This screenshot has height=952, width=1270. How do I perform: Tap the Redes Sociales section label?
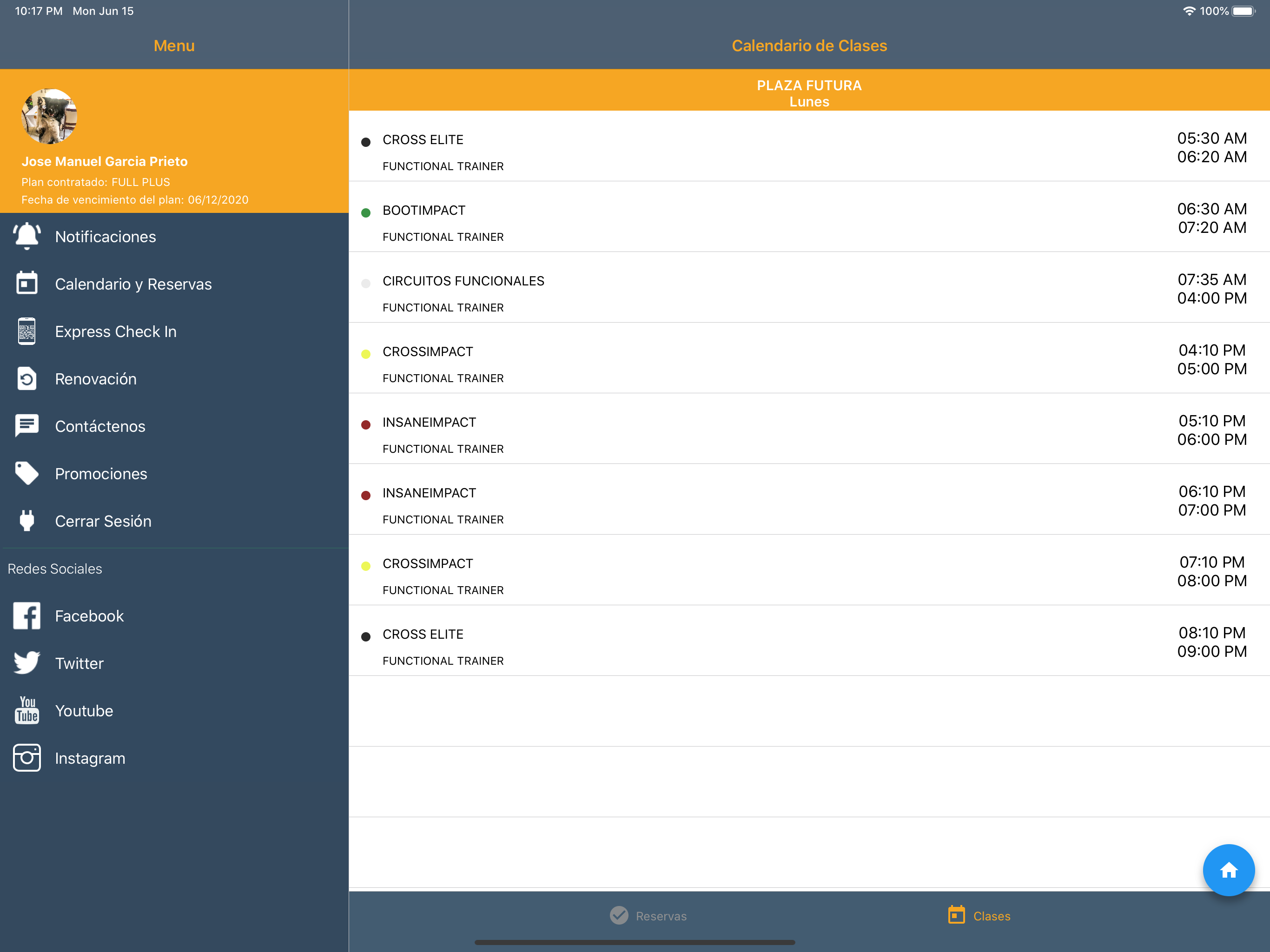(55, 569)
